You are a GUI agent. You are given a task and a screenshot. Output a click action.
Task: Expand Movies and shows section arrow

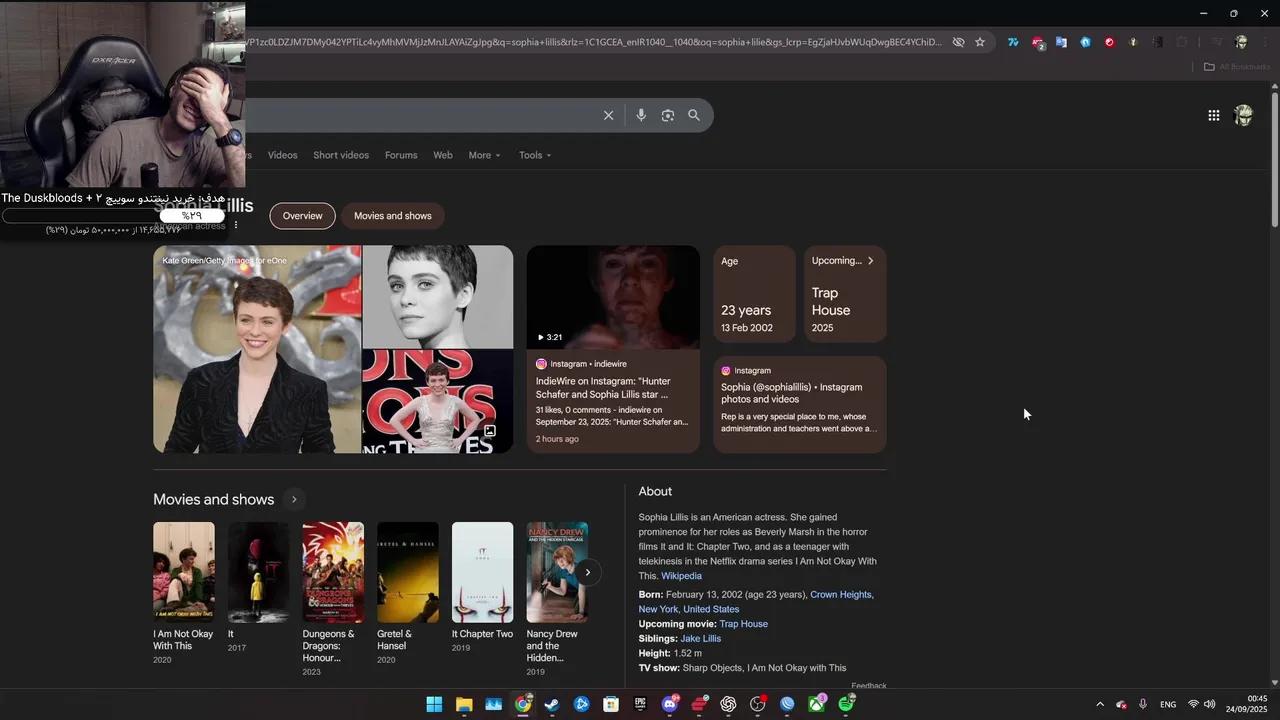(294, 499)
